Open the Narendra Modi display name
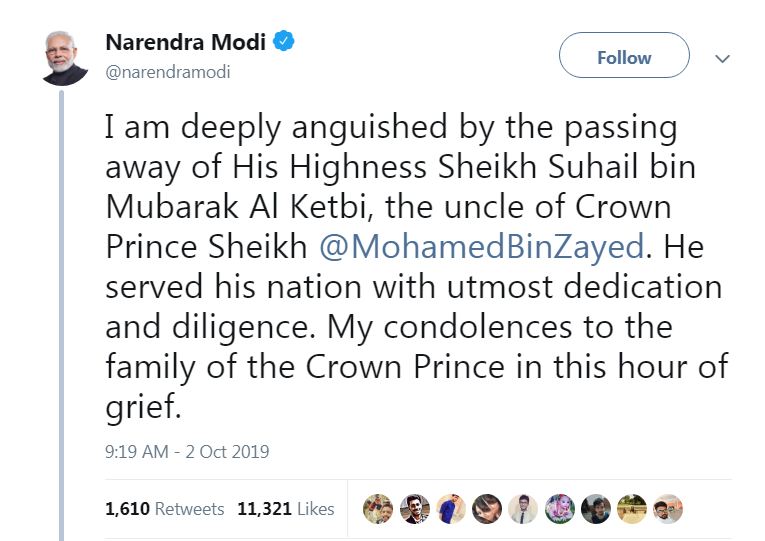Image resolution: width=765 pixels, height=541 pixels. (x=186, y=44)
